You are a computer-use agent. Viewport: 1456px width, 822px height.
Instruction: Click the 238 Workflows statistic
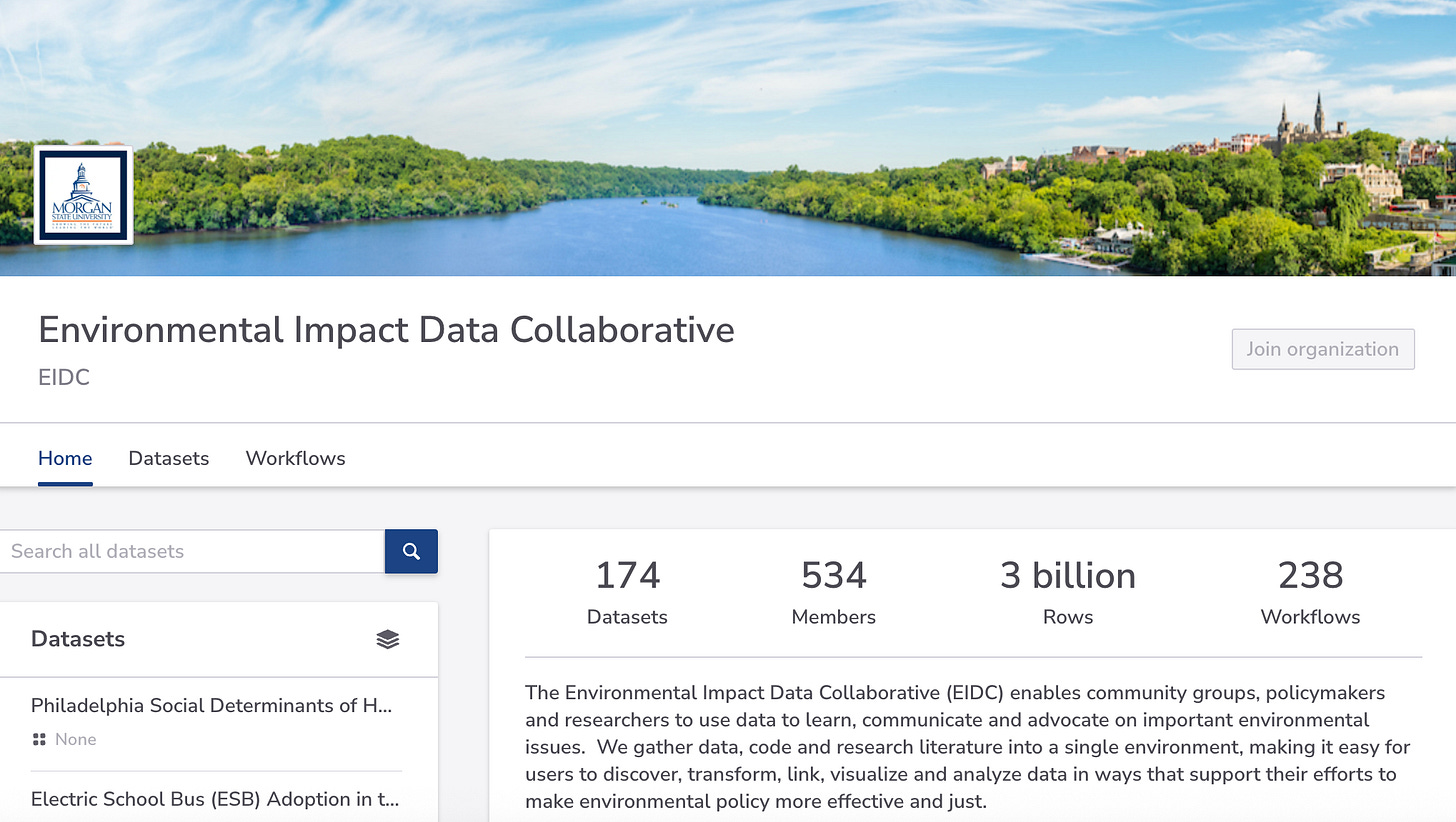pyautogui.click(x=1310, y=591)
